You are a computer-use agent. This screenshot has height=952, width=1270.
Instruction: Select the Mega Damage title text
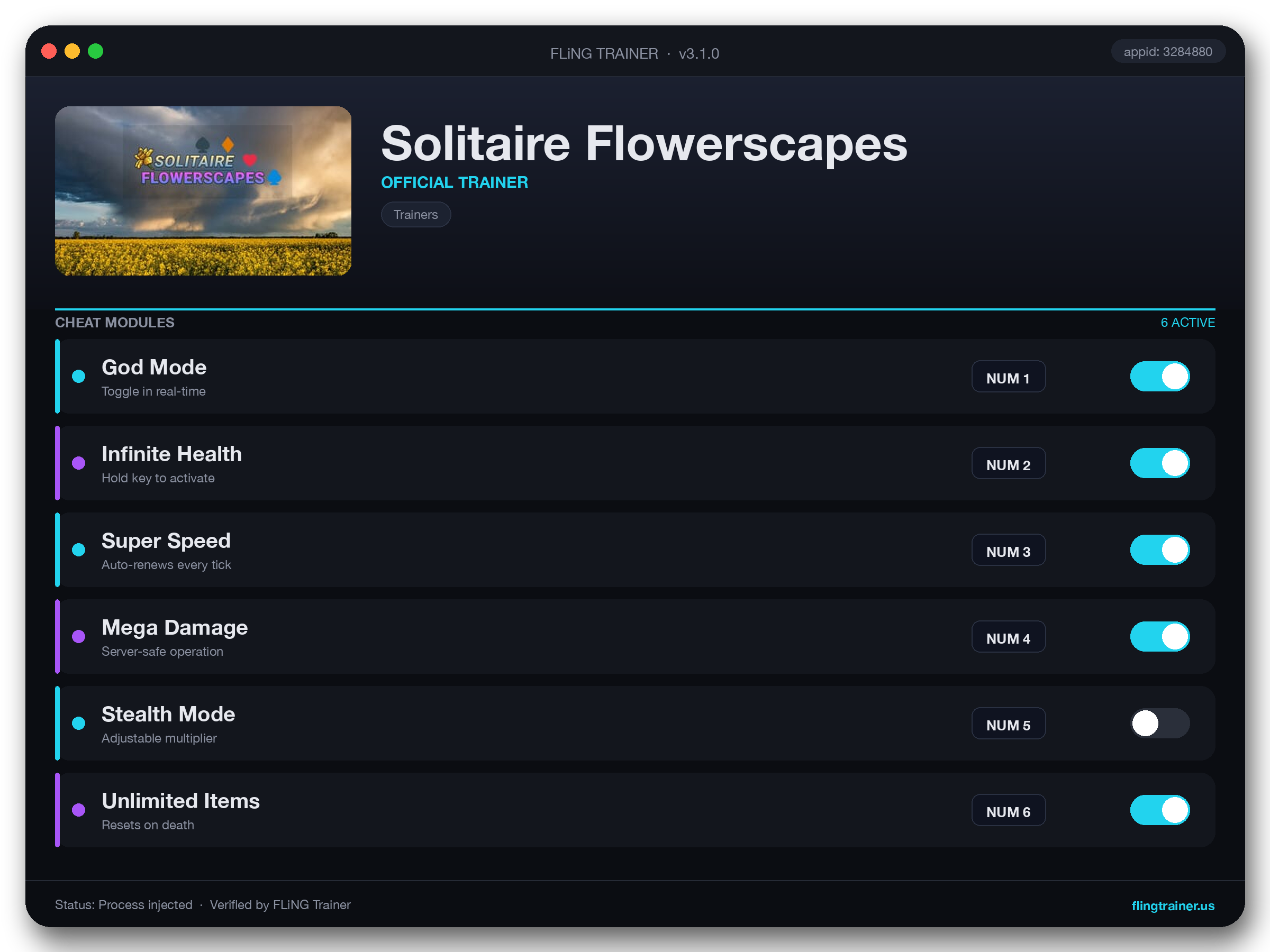point(175,628)
